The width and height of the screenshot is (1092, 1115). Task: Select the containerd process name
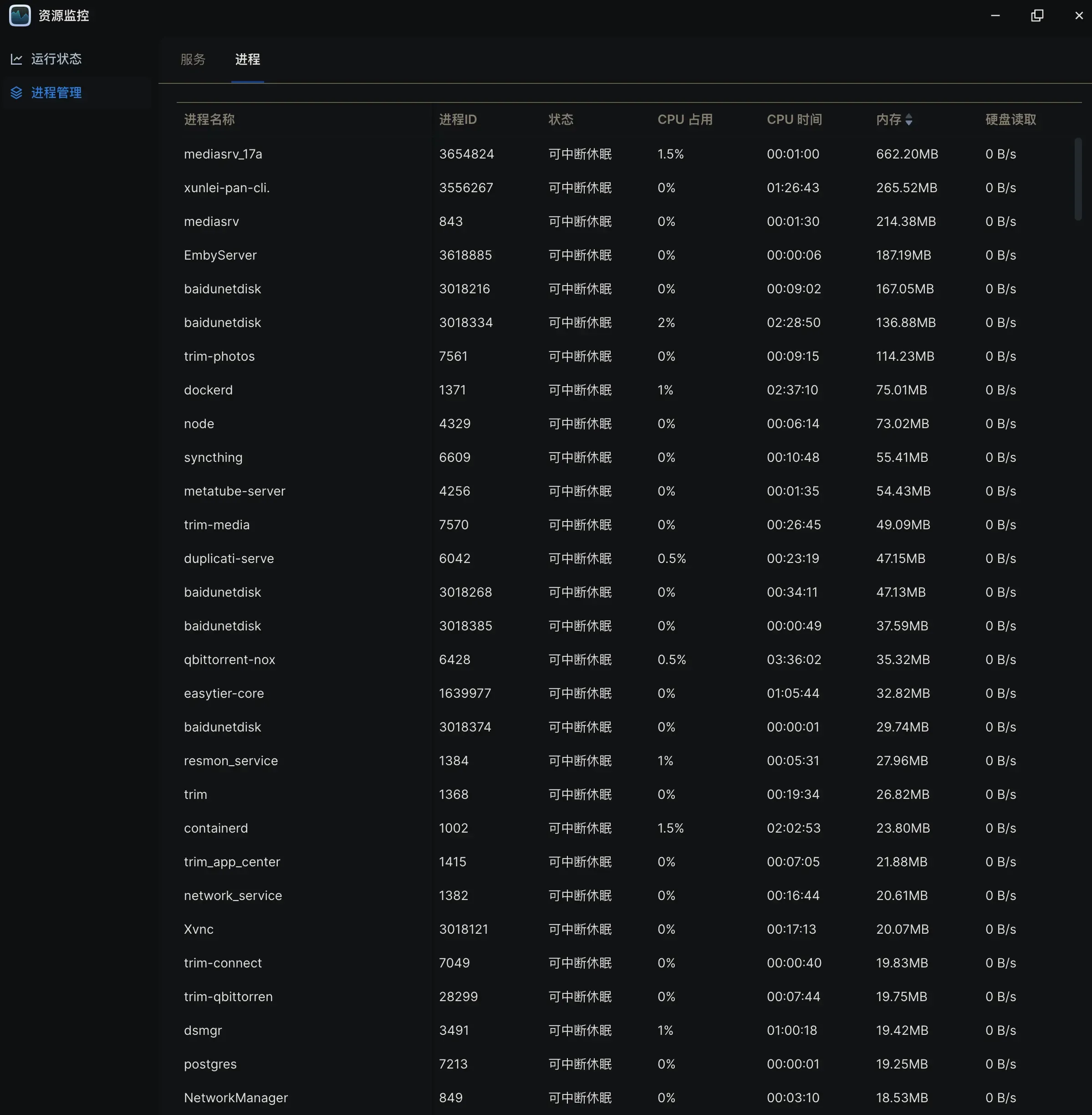tap(216, 828)
